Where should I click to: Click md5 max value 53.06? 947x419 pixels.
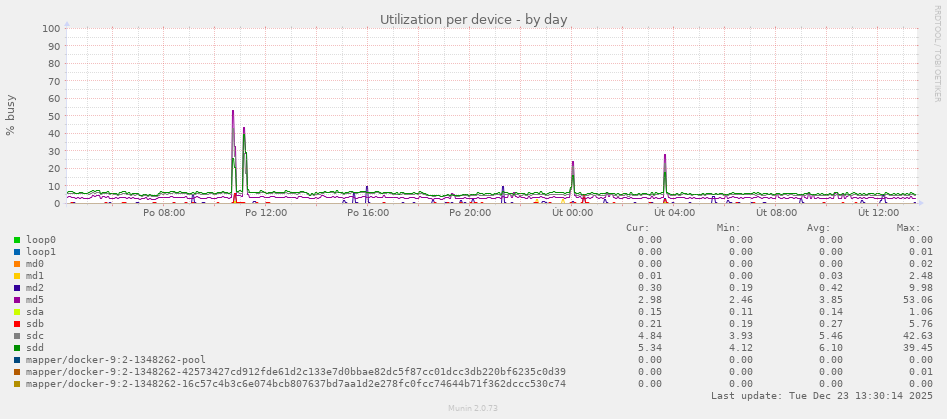[921, 300]
